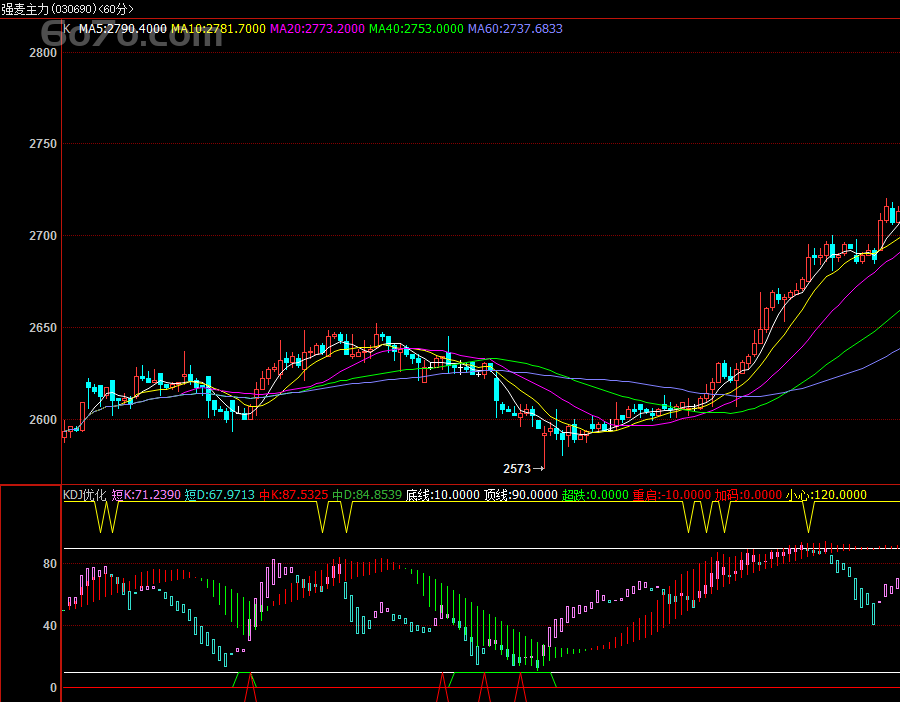Screen dimensions: 900x702
Task: Click the 小心:120.0000 label
Action: (x=827, y=495)
